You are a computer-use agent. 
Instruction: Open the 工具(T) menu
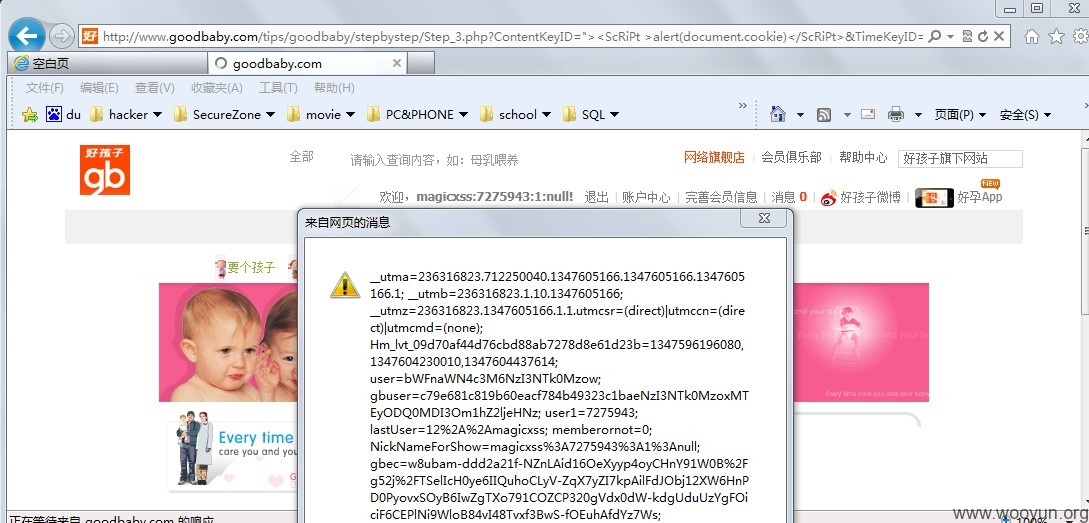278,88
